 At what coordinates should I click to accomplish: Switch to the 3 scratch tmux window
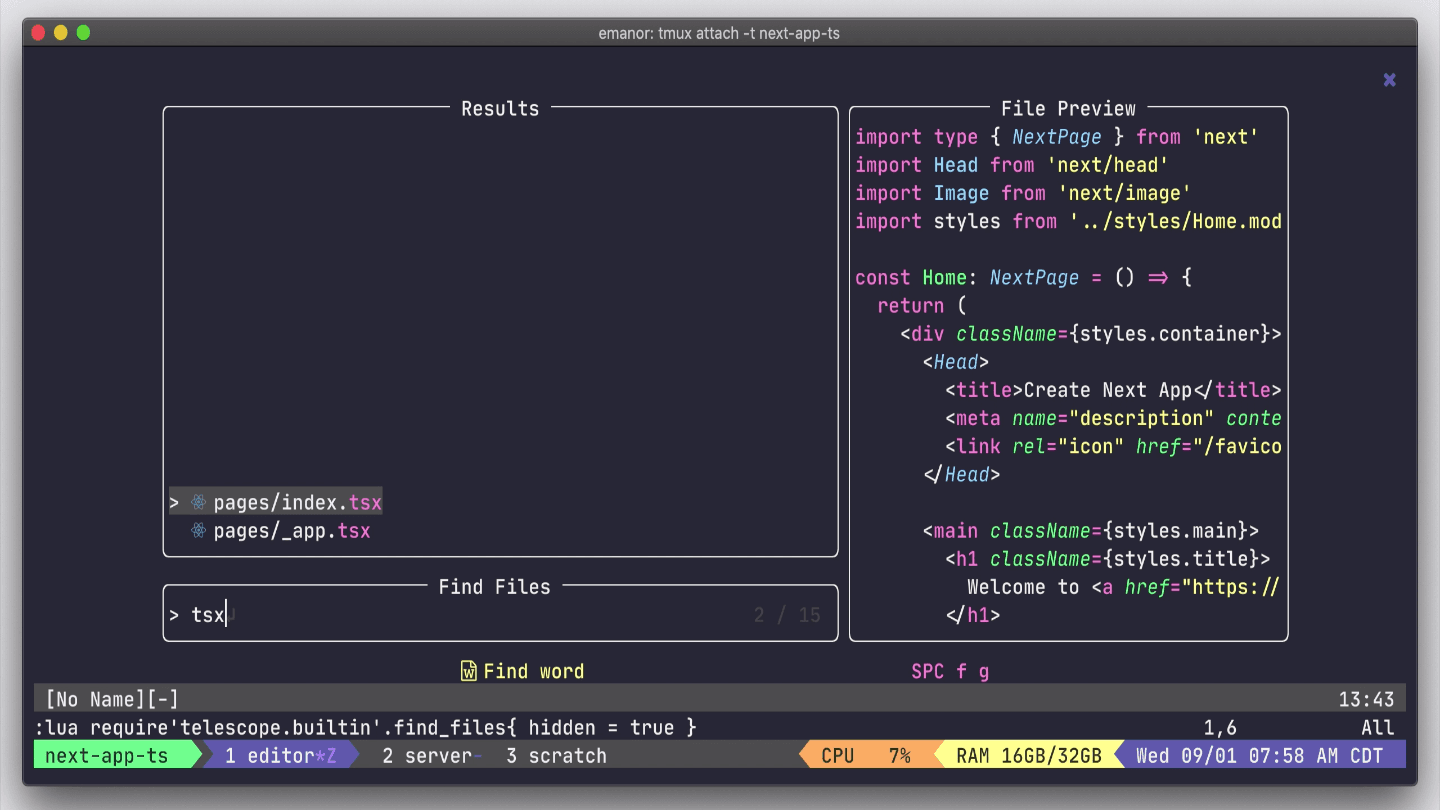556,755
